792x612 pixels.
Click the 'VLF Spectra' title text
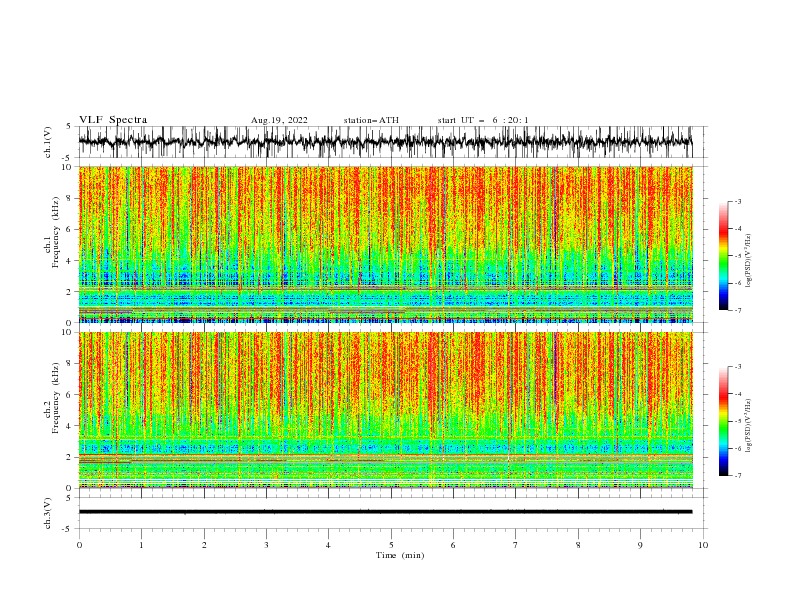[x=113, y=120]
